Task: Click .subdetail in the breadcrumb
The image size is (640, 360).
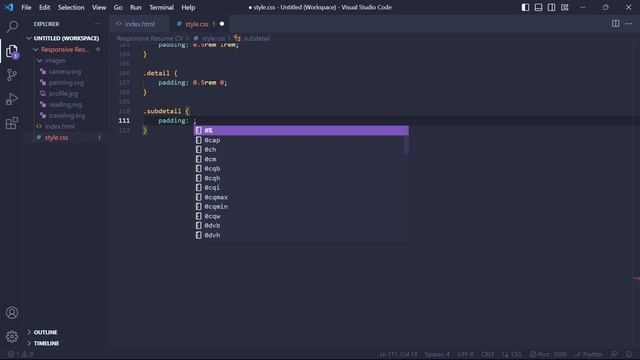Action: 256,38
